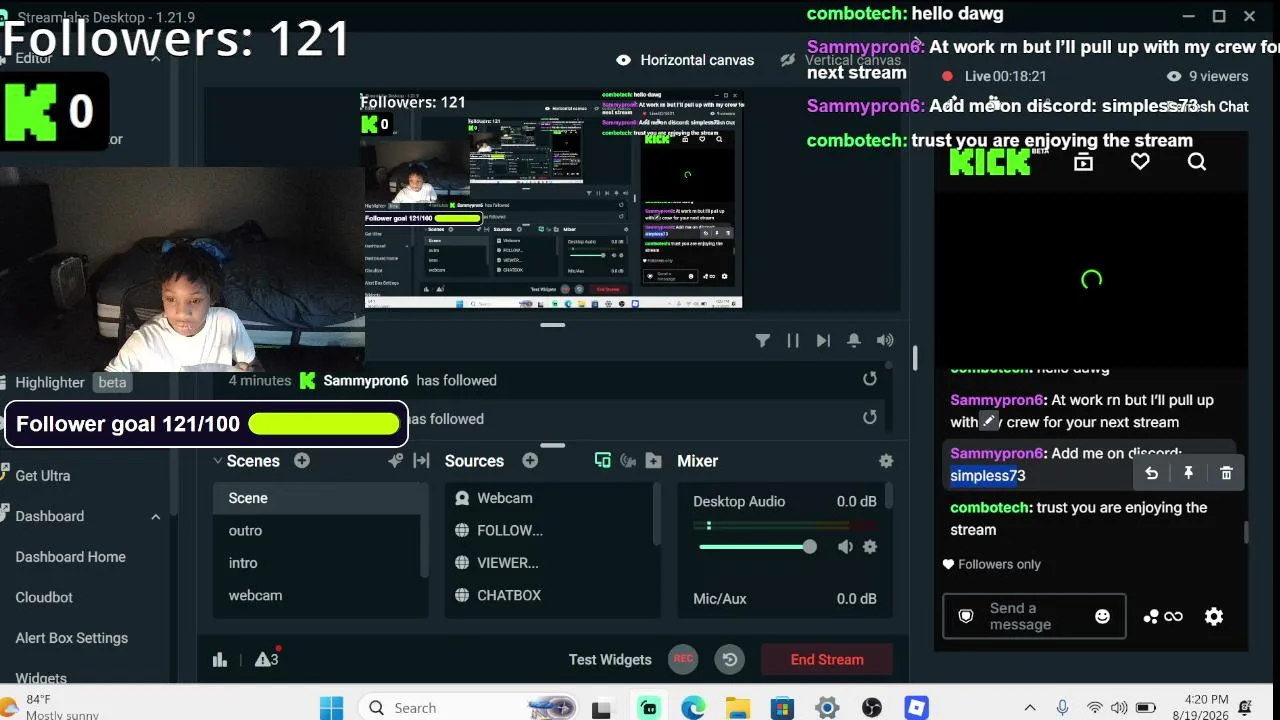This screenshot has height=720, width=1280.
Task: Click Get Ultra in sidebar
Action: (43, 476)
